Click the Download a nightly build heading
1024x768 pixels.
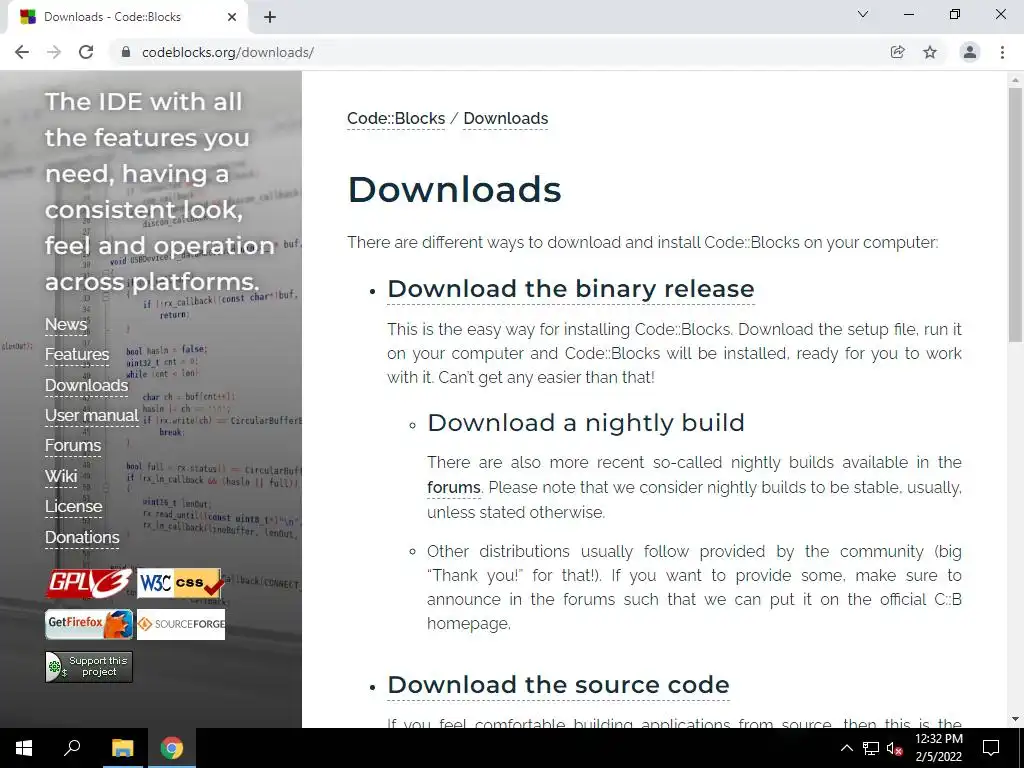(586, 423)
